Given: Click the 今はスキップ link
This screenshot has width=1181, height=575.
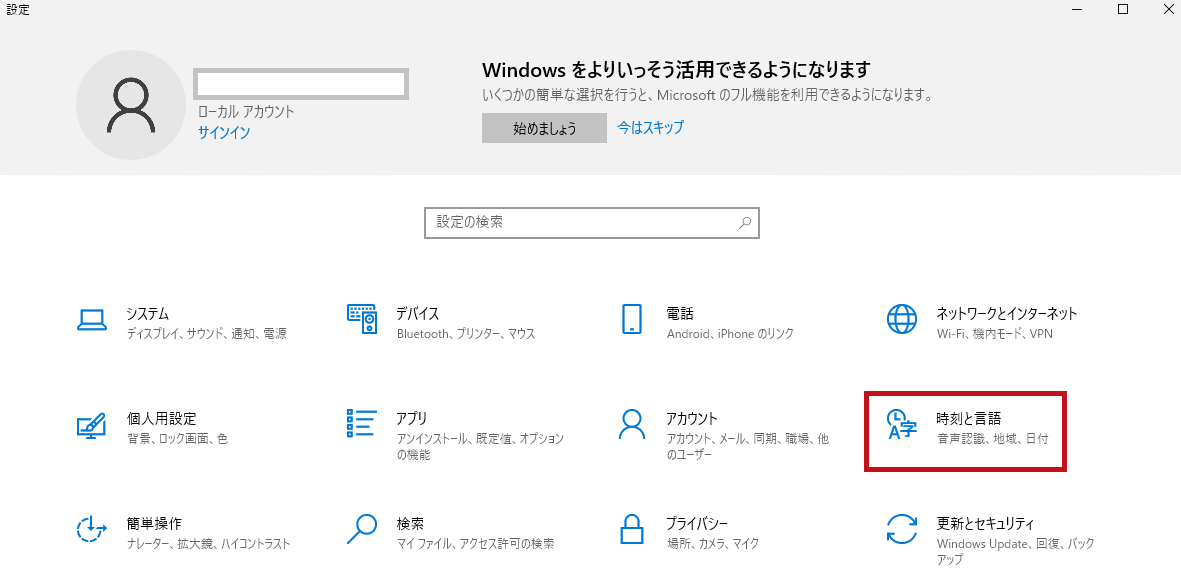Looking at the screenshot, I should 651,127.
